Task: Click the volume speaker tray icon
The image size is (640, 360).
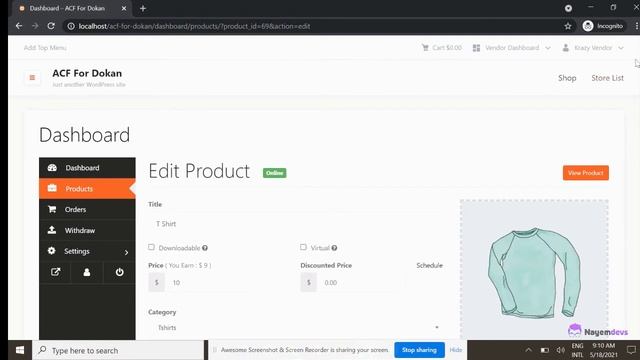Action: point(560,350)
